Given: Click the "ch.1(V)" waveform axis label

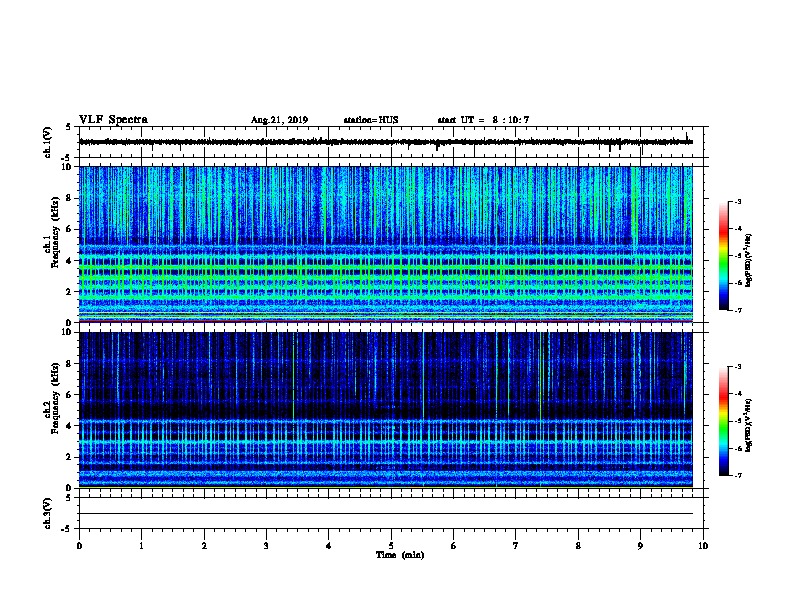Looking at the screenshot, I should [x=48, y=142].
